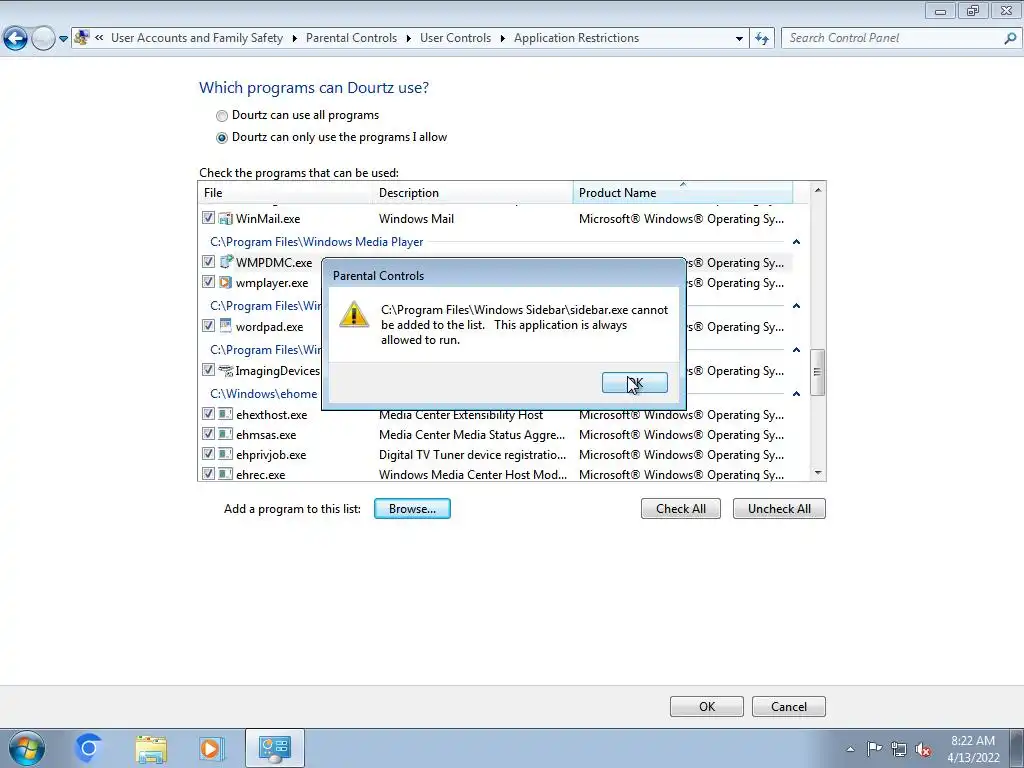Open the blue browser taskbar icon
Viewport: 1024px width, 768px height.
(x=88, y=748)
